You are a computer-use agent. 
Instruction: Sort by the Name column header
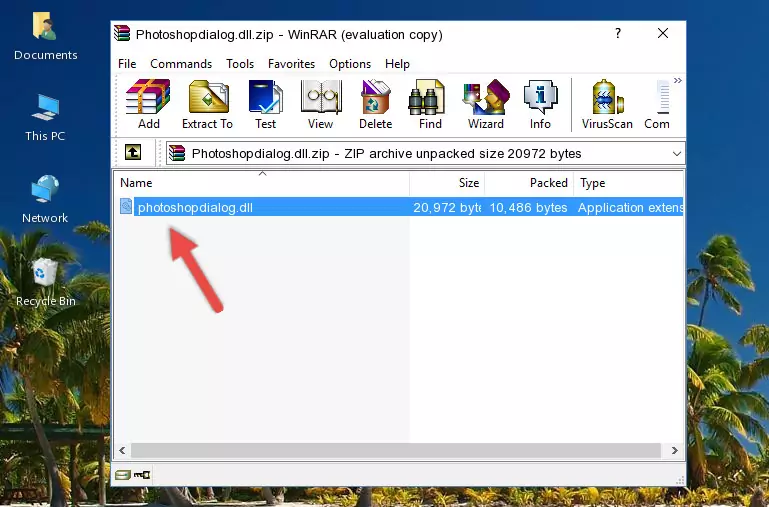pyautogui.click(x=262, y=183)
